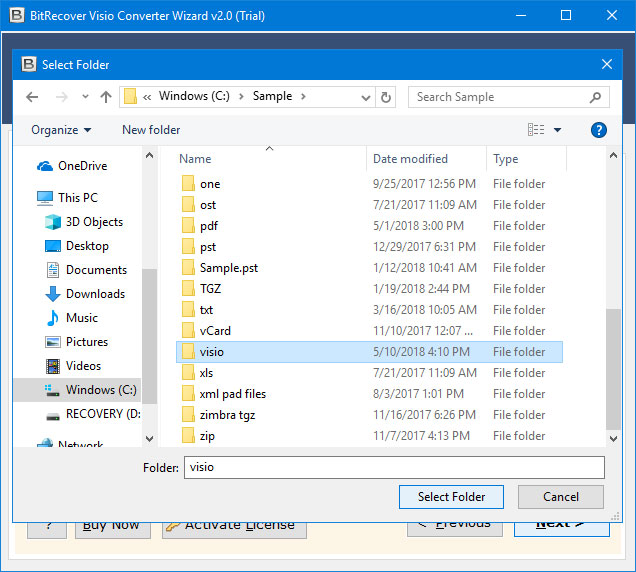Click the search magnifier icon
This screenshot has height=572, width=636.
click(x=595, y=97)
